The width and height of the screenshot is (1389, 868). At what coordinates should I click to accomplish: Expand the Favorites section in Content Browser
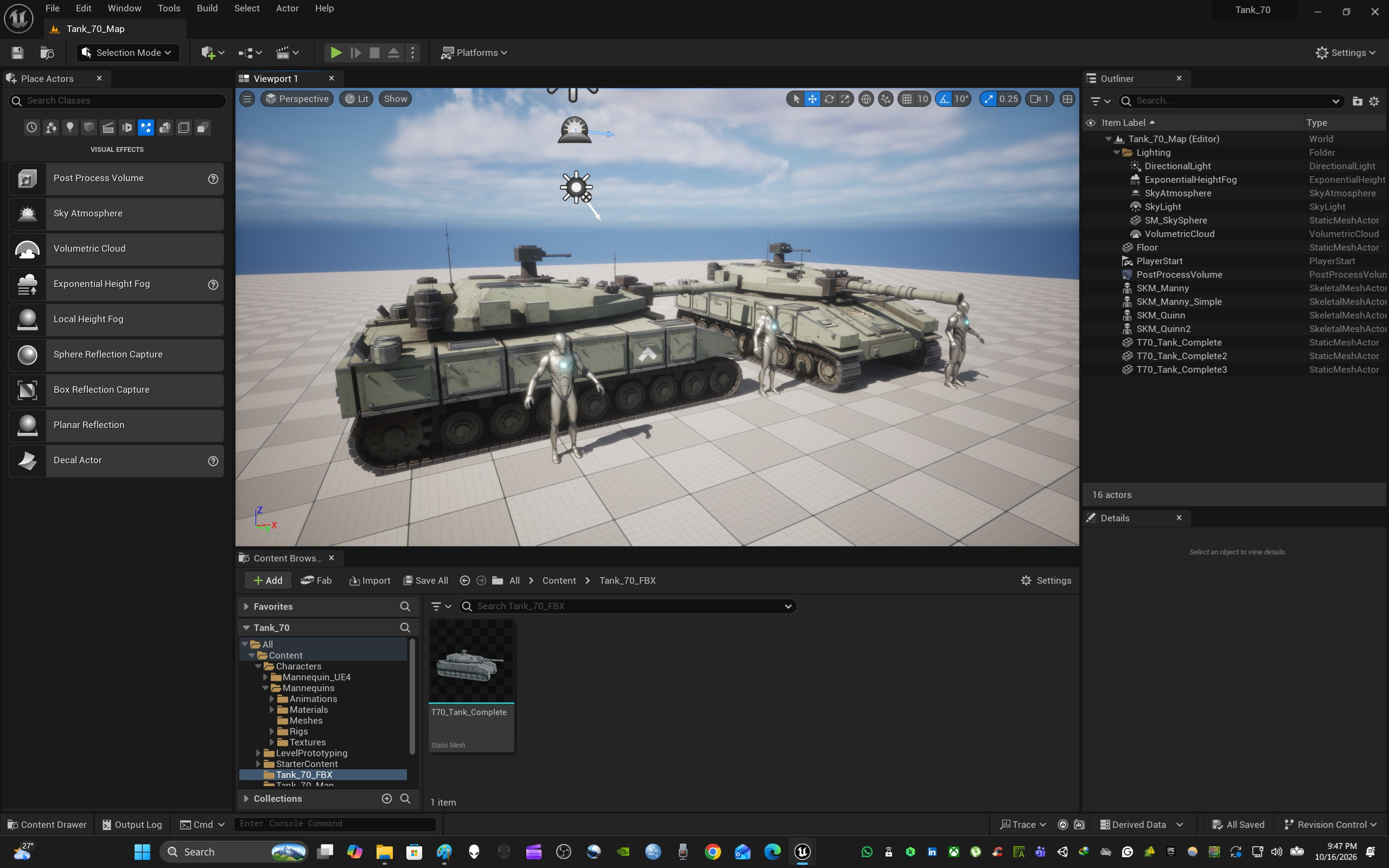pos(246,606)
